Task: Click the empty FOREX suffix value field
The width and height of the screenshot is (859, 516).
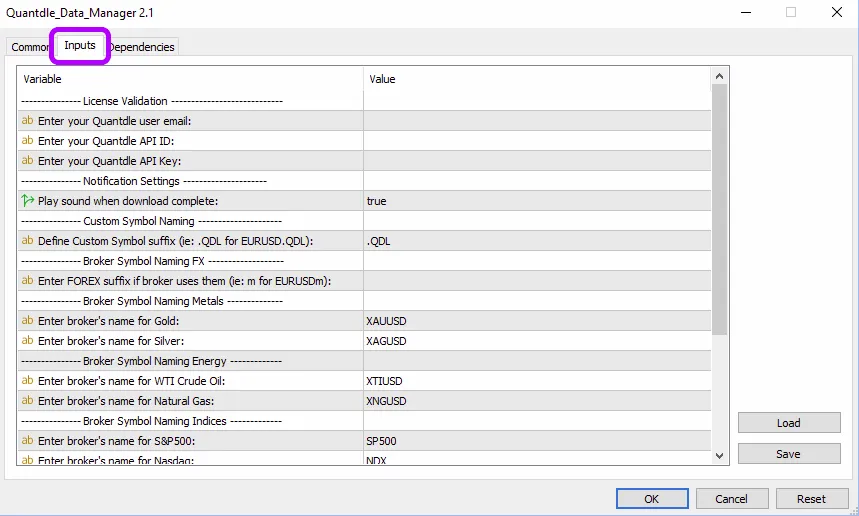Action: click(537, 281)
